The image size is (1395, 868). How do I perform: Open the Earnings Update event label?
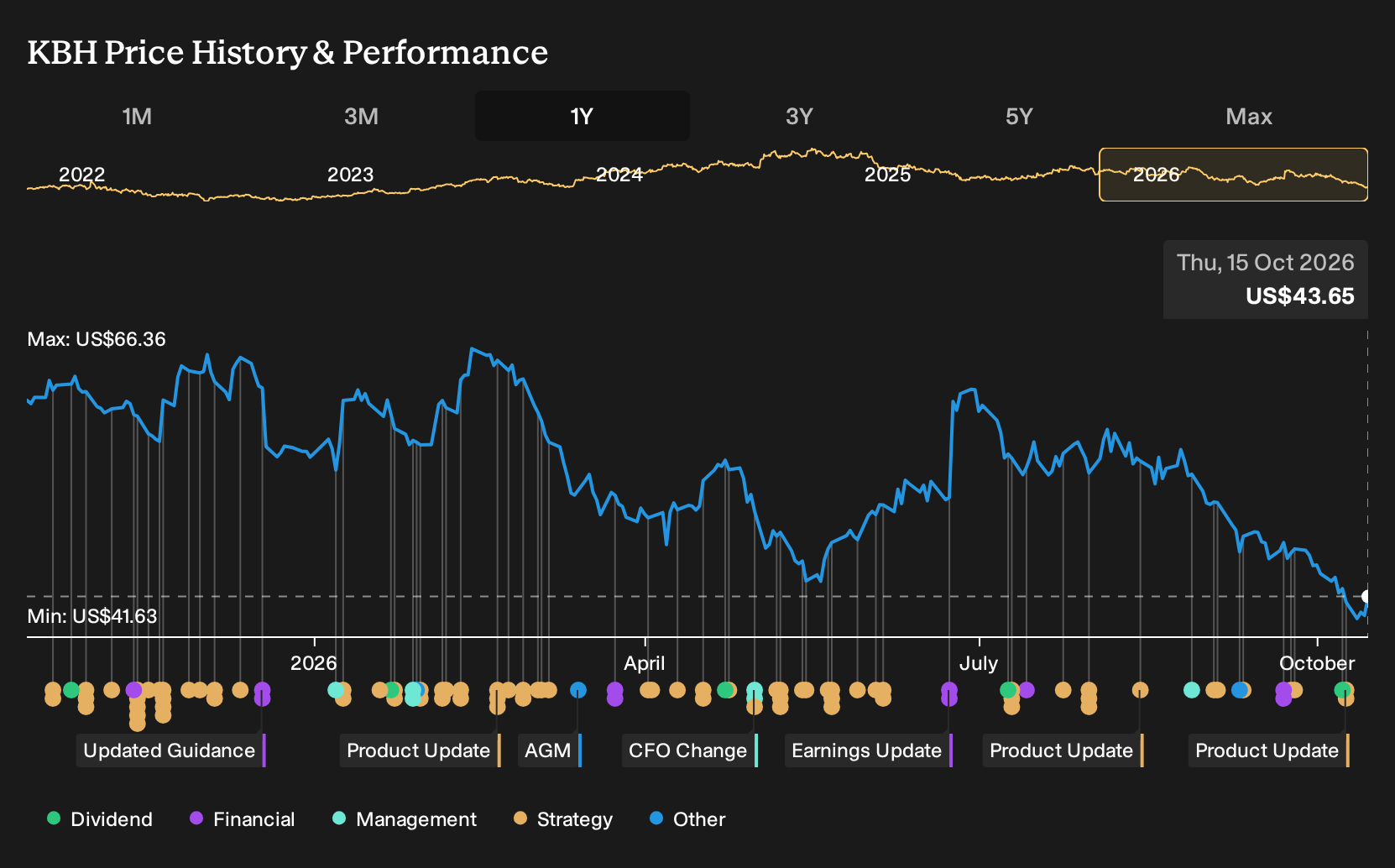coord(869,750)
